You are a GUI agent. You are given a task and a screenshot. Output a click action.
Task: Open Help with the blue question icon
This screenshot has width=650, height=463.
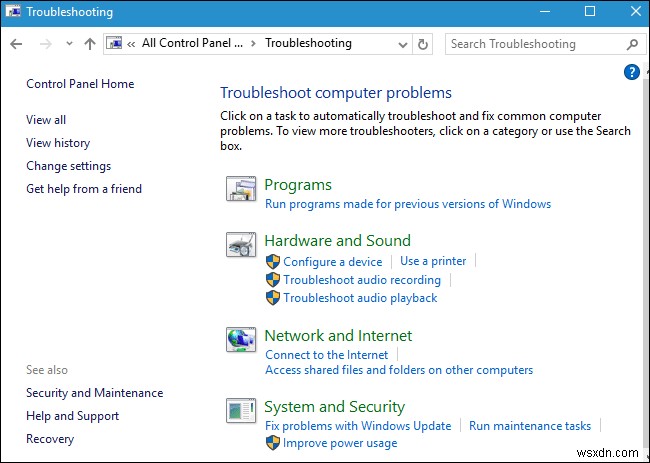(631, 72)
